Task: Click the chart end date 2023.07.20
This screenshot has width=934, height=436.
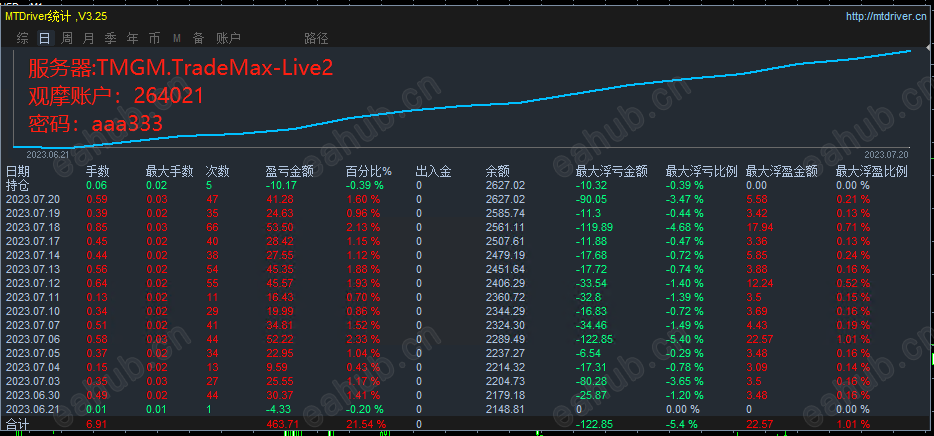Action: (887, 154)
